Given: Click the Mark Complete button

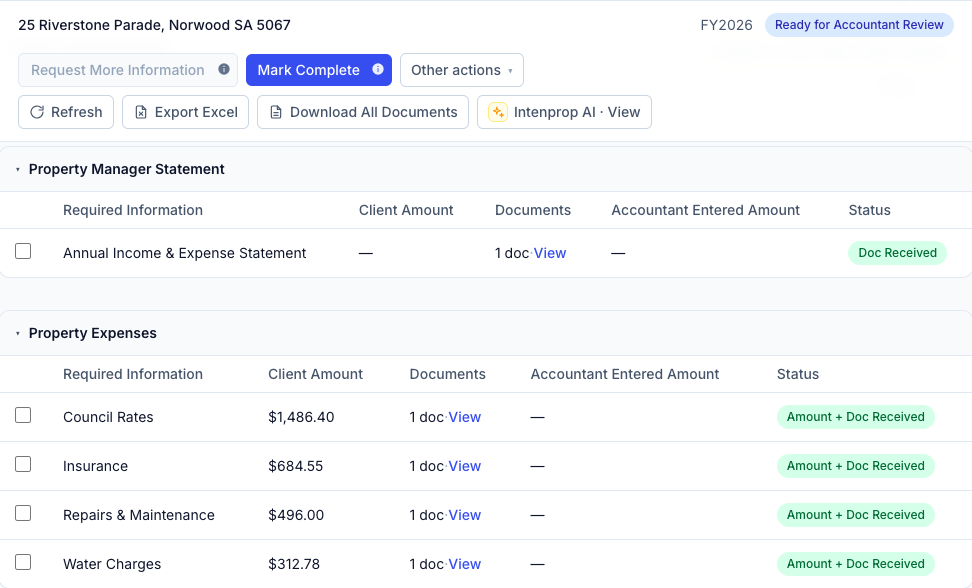Looking at the screenshot, I should click(x=319, y=70).
